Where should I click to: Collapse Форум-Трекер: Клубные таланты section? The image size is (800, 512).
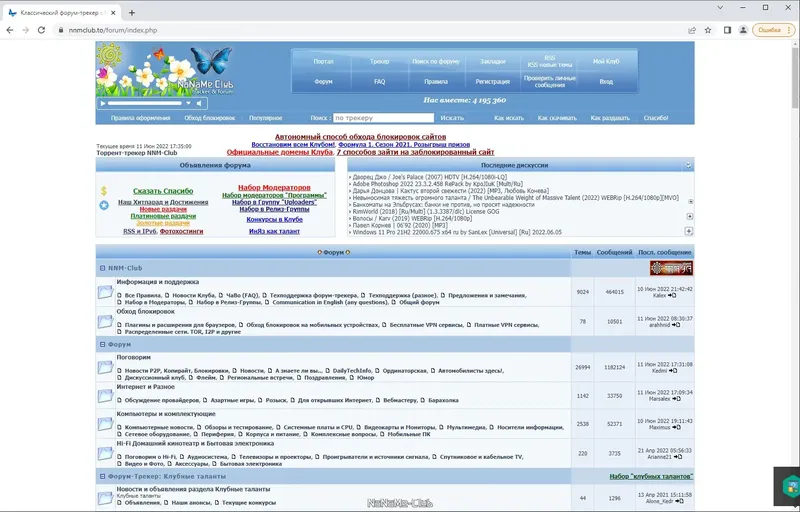[103, 476]
